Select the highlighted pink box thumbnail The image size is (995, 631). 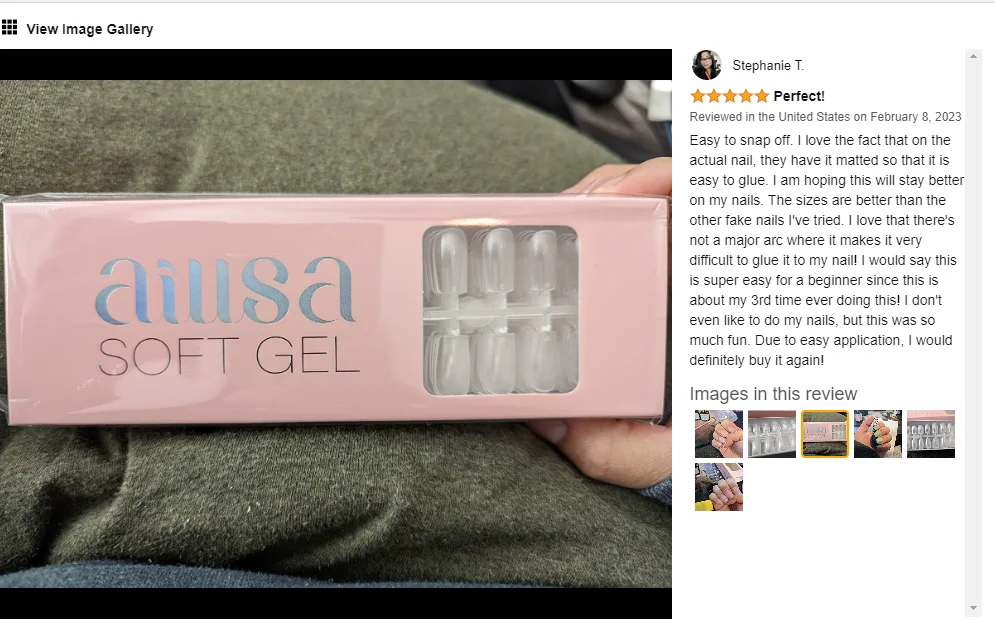click(x=825, y=434)
